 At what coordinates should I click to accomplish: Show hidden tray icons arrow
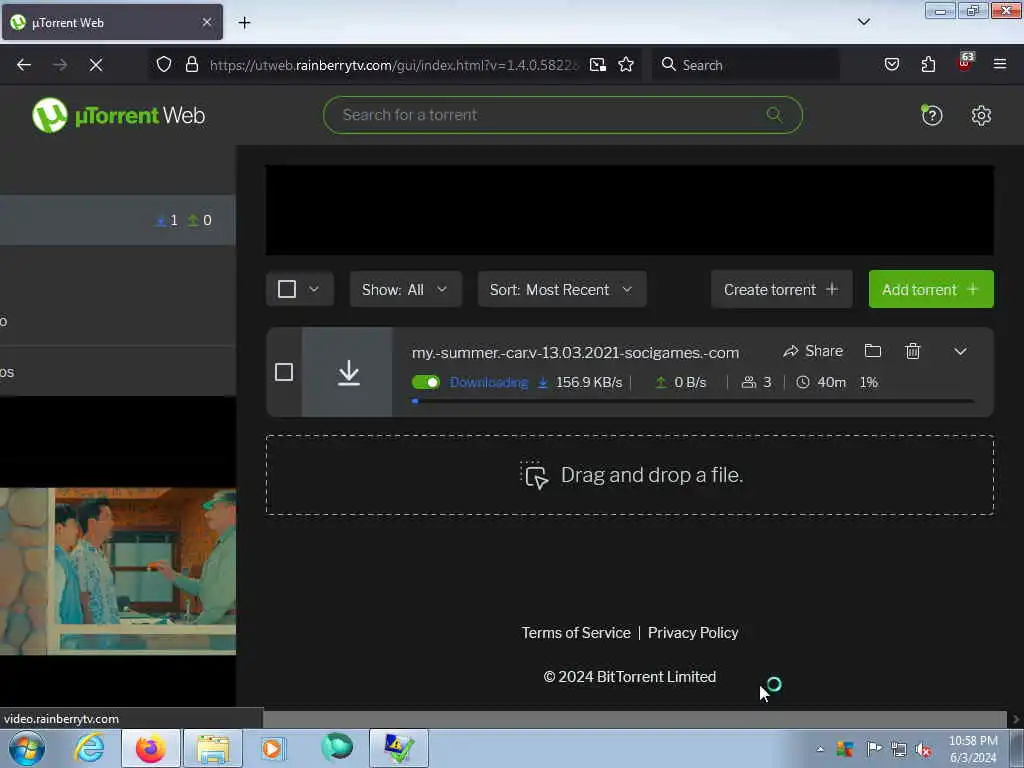coord(820,749)
